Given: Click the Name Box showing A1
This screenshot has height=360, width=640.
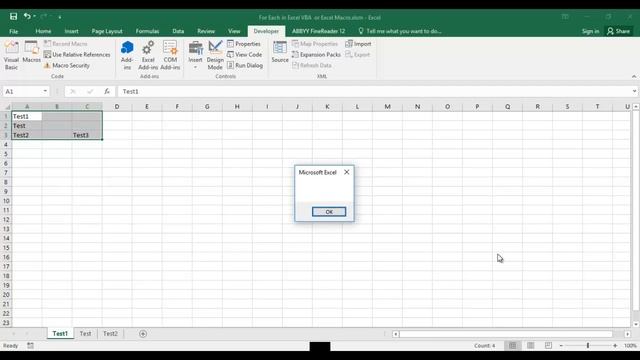Looking at the screenshot, I should pos(23,91).
